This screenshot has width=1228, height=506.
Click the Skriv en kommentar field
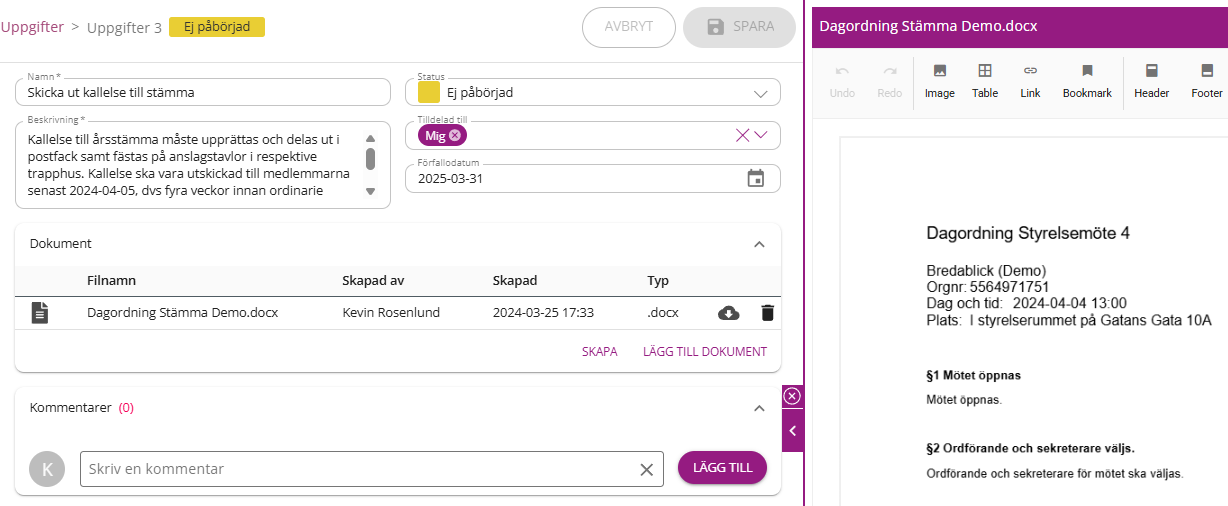(372, 469)
